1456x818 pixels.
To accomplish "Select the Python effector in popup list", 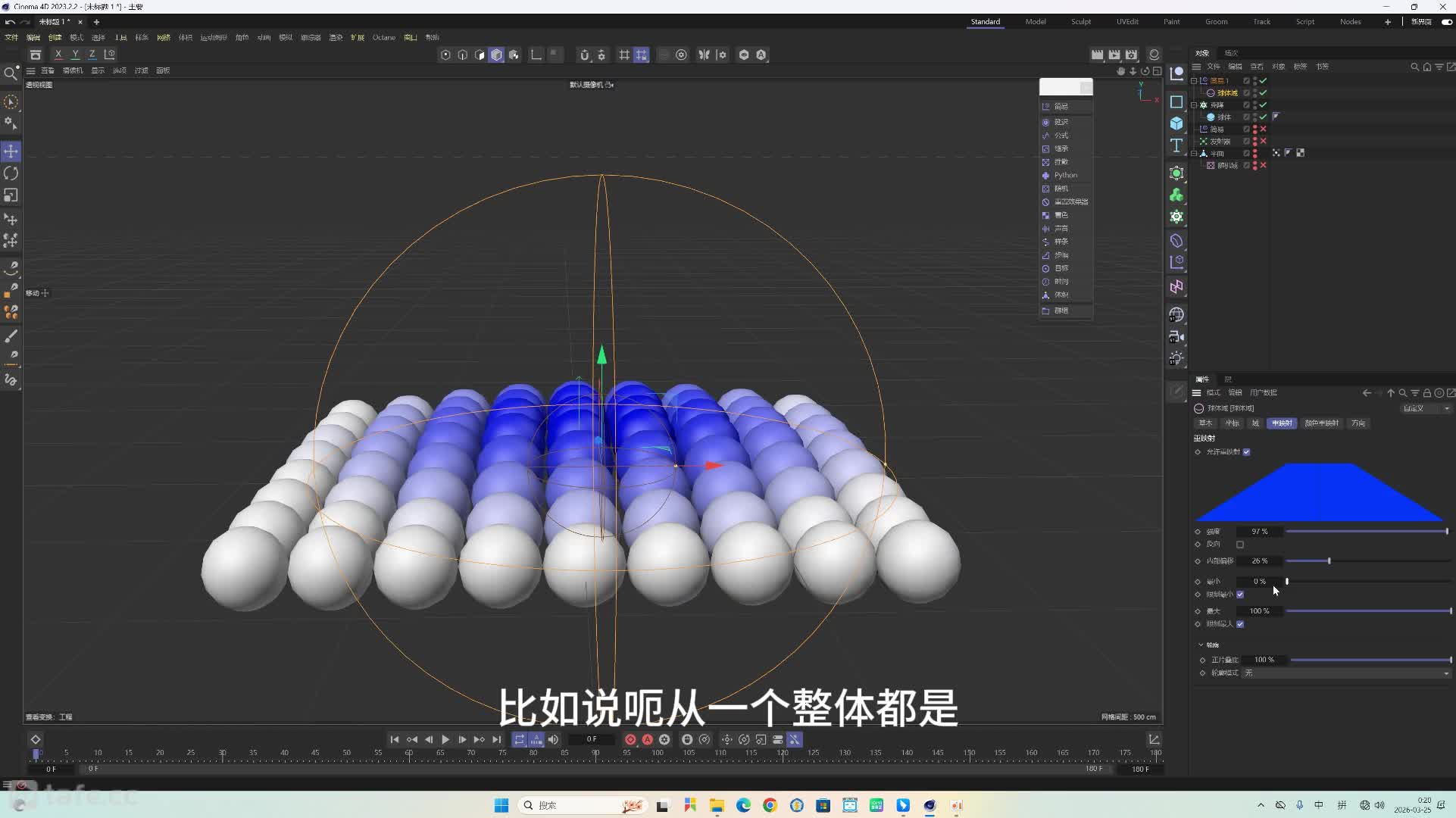I will coord(1066,175).
